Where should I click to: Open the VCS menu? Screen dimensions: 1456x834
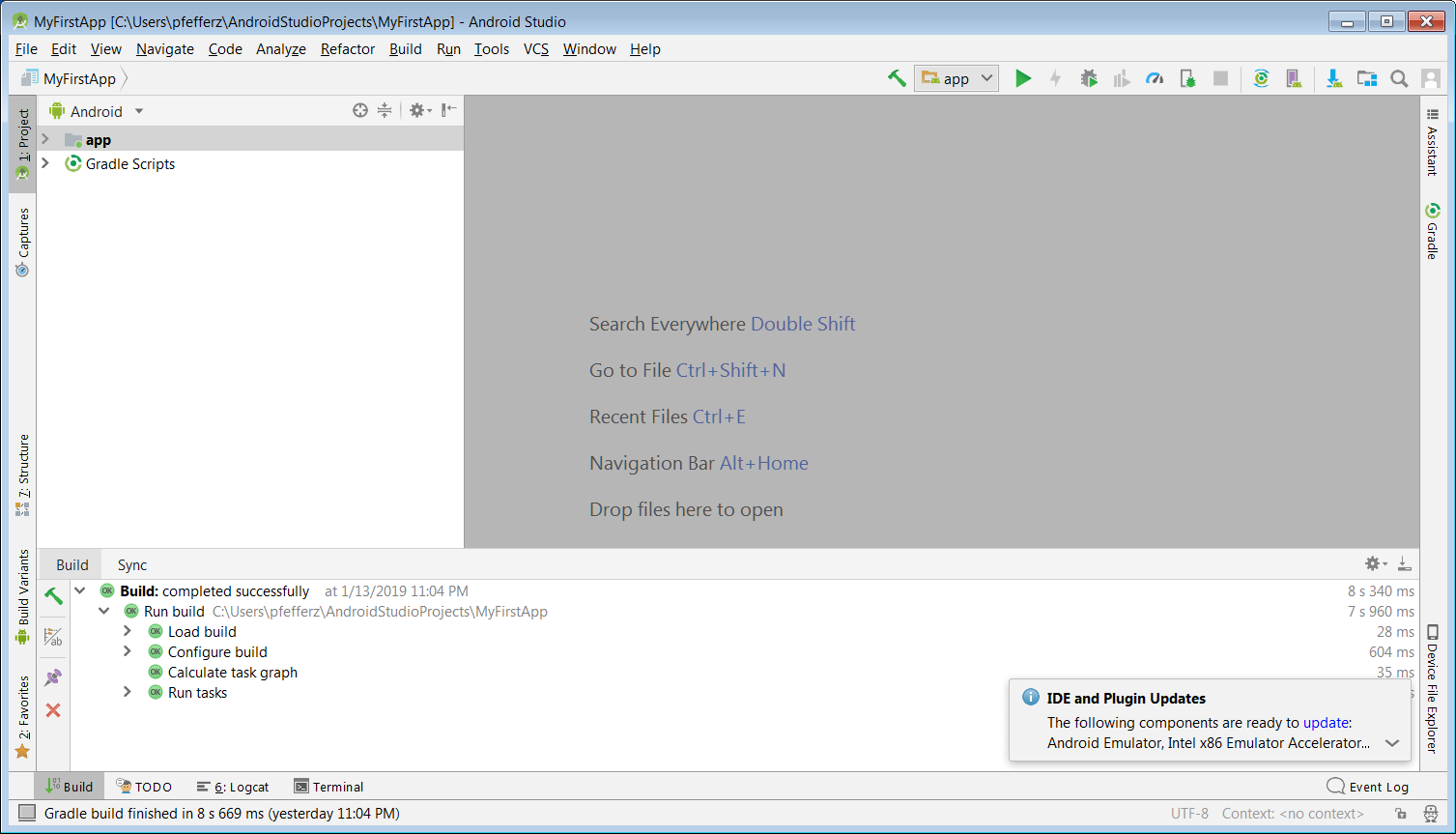point(536,48)
